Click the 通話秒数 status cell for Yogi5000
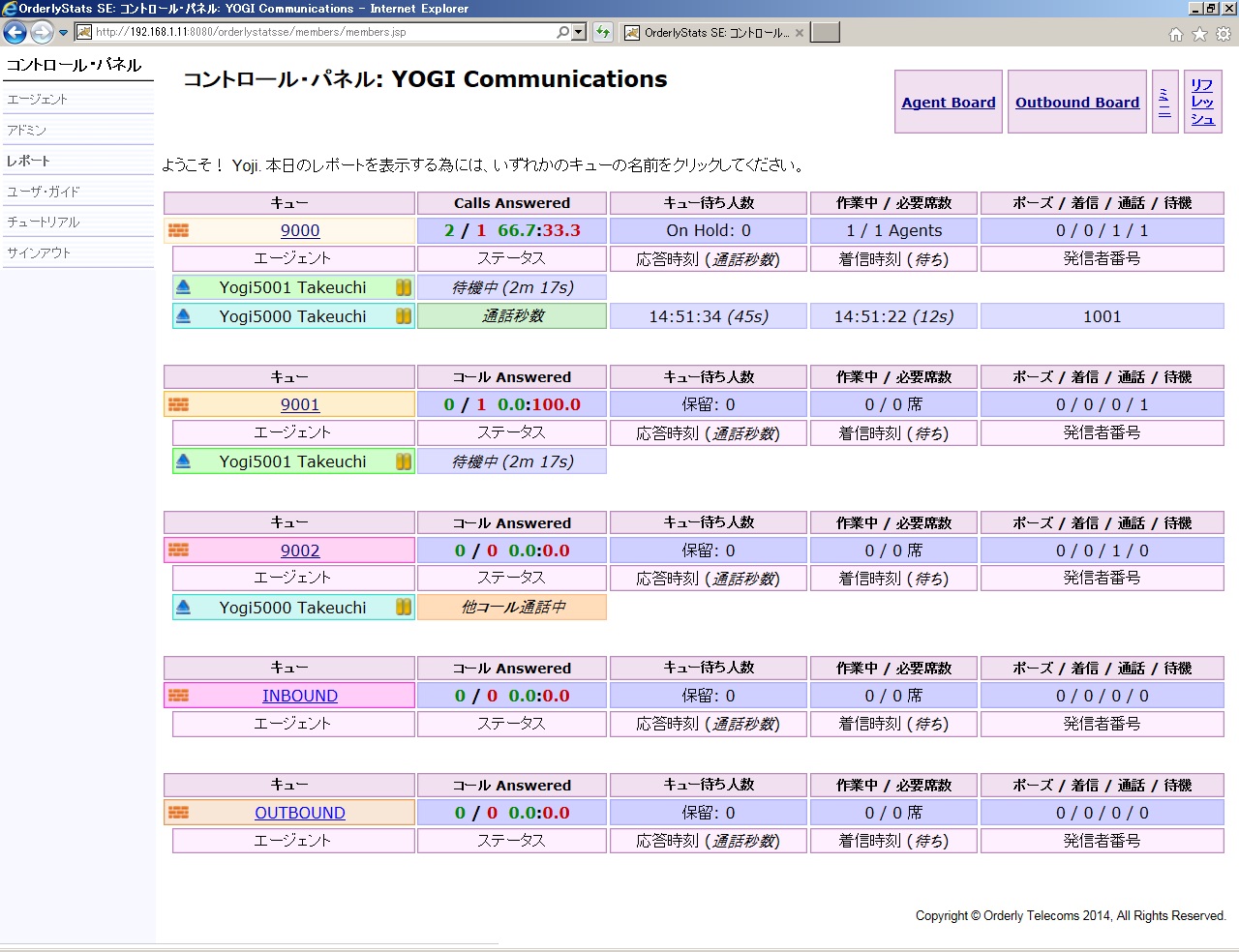The image size is (1239, 952). tap(512, 316)
